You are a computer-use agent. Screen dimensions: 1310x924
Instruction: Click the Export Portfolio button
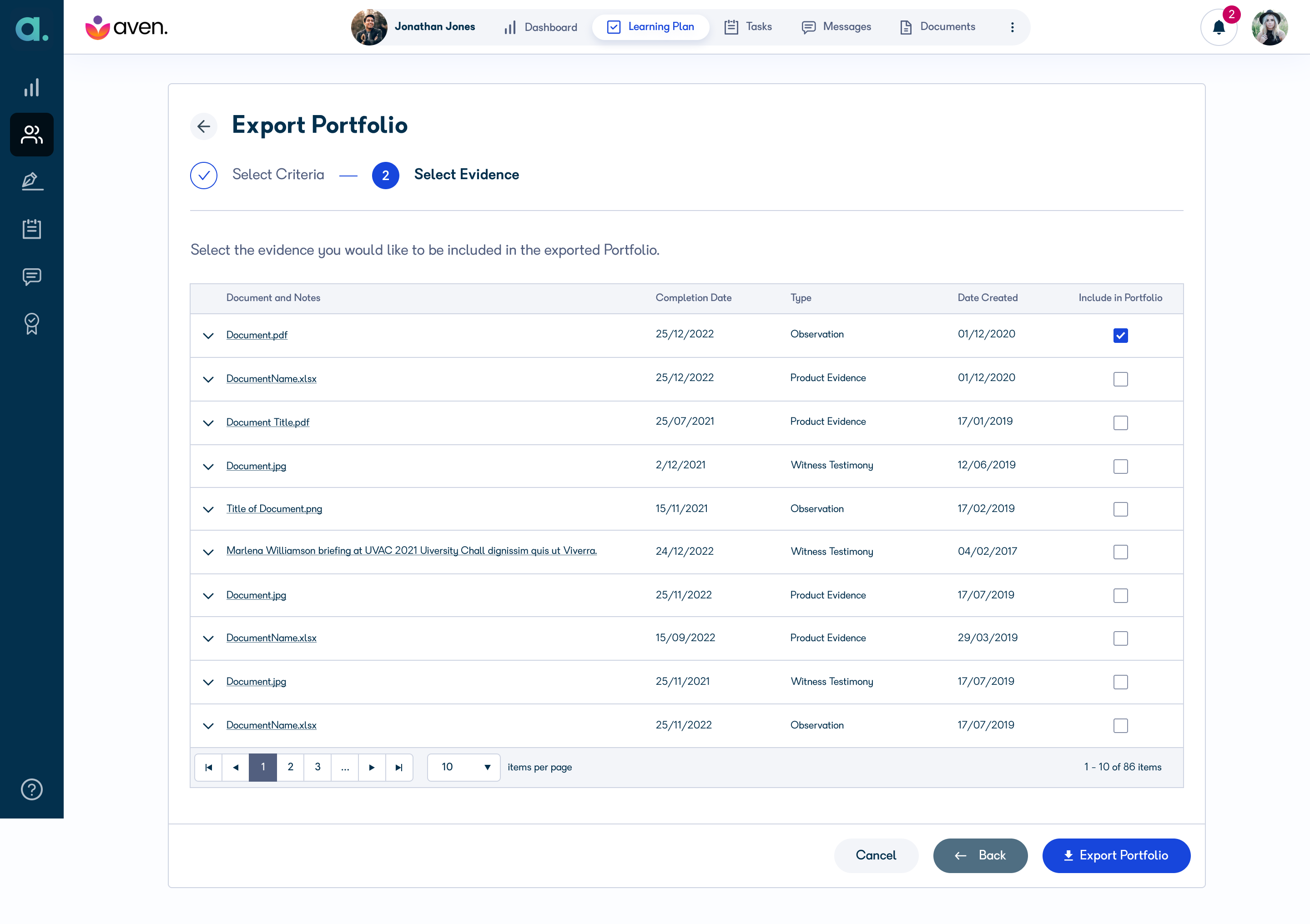click(1116, 855)
